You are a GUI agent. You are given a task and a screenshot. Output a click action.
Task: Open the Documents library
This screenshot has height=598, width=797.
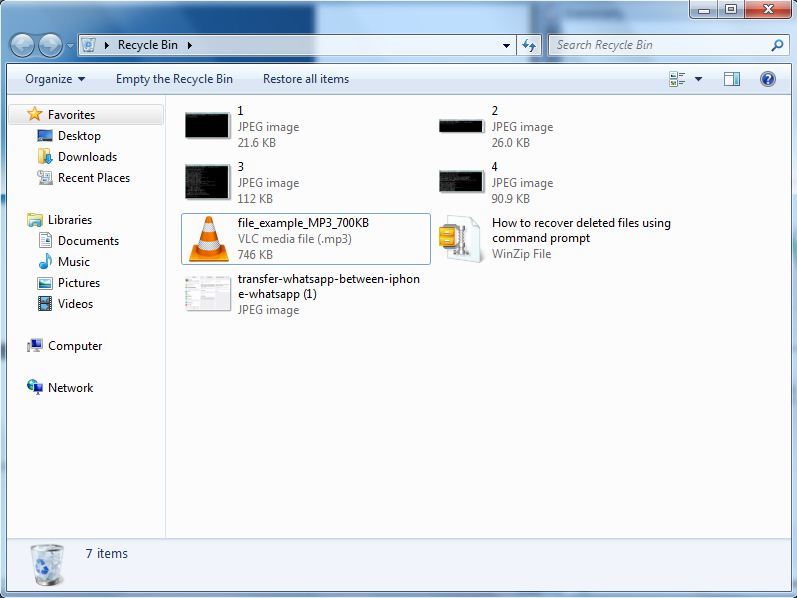click(88, 241)
